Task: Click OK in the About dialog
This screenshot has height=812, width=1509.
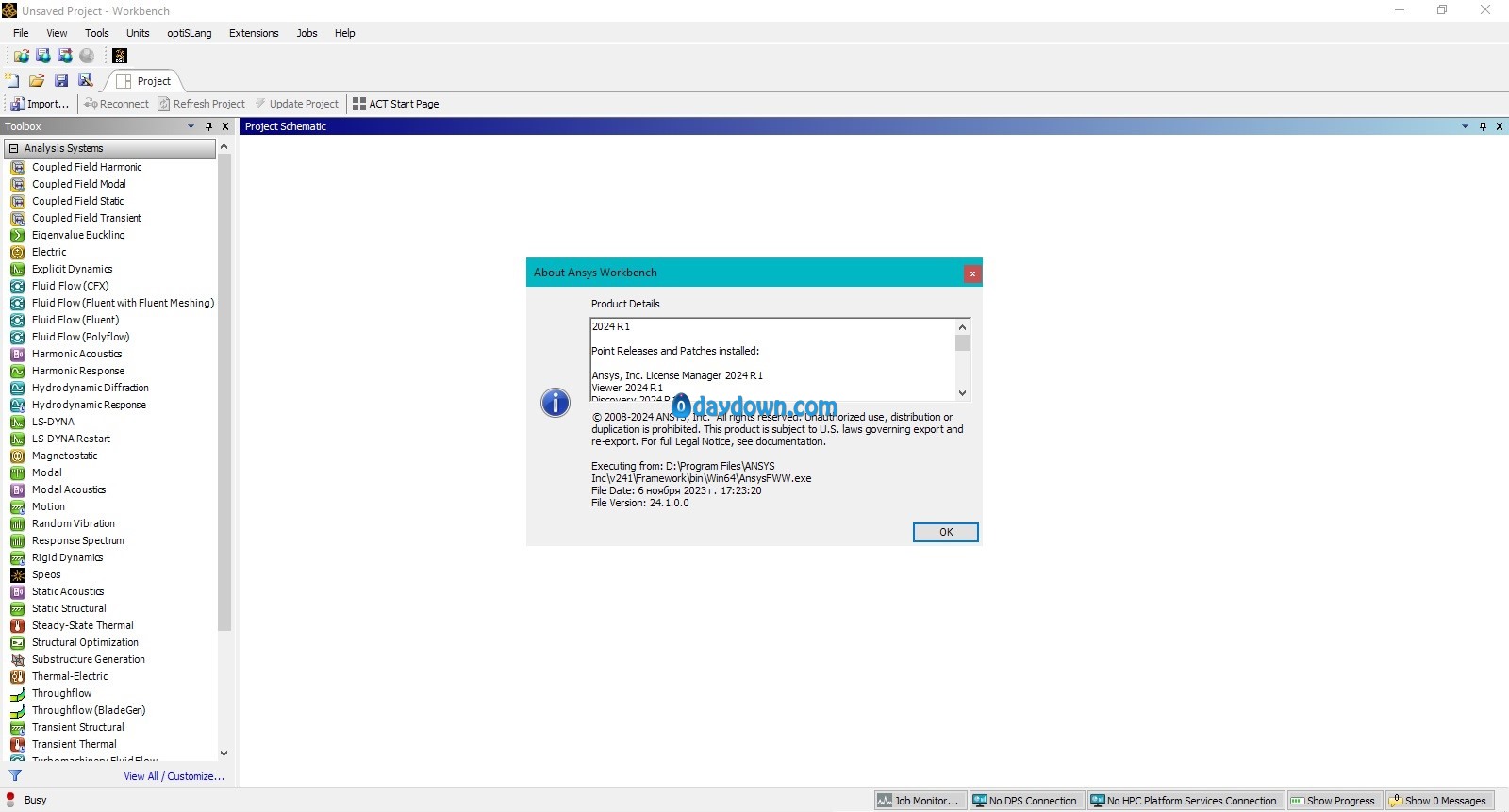Action: point(946,532)
